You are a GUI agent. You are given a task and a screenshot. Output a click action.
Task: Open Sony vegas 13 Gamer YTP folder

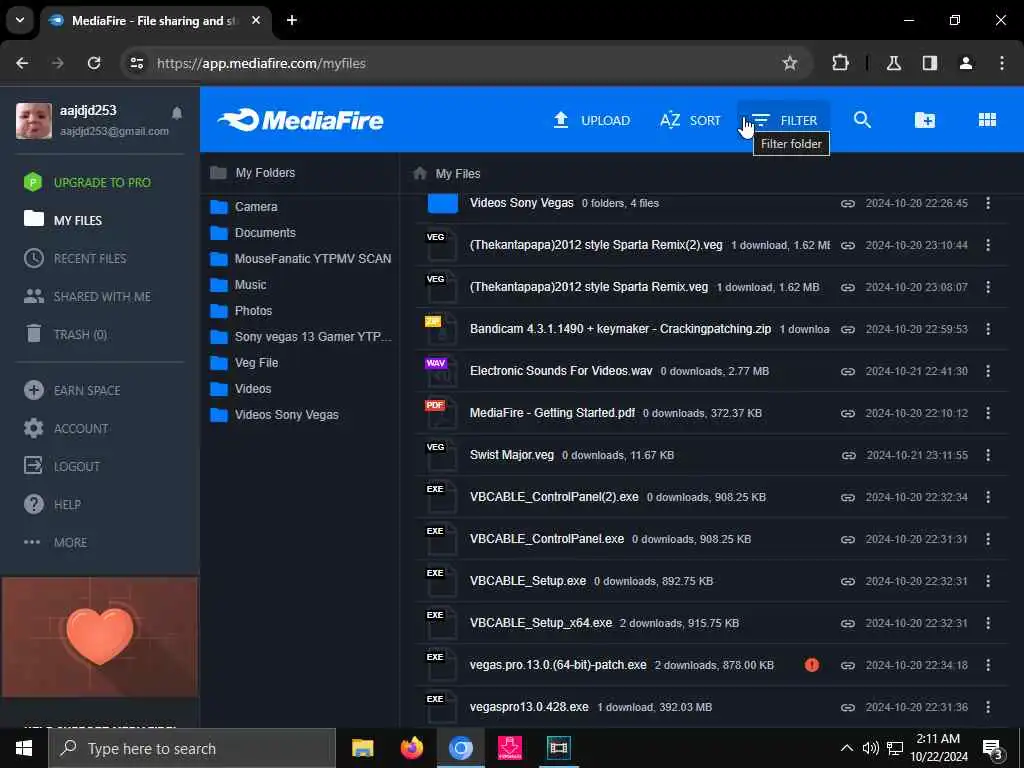(301, 337)
